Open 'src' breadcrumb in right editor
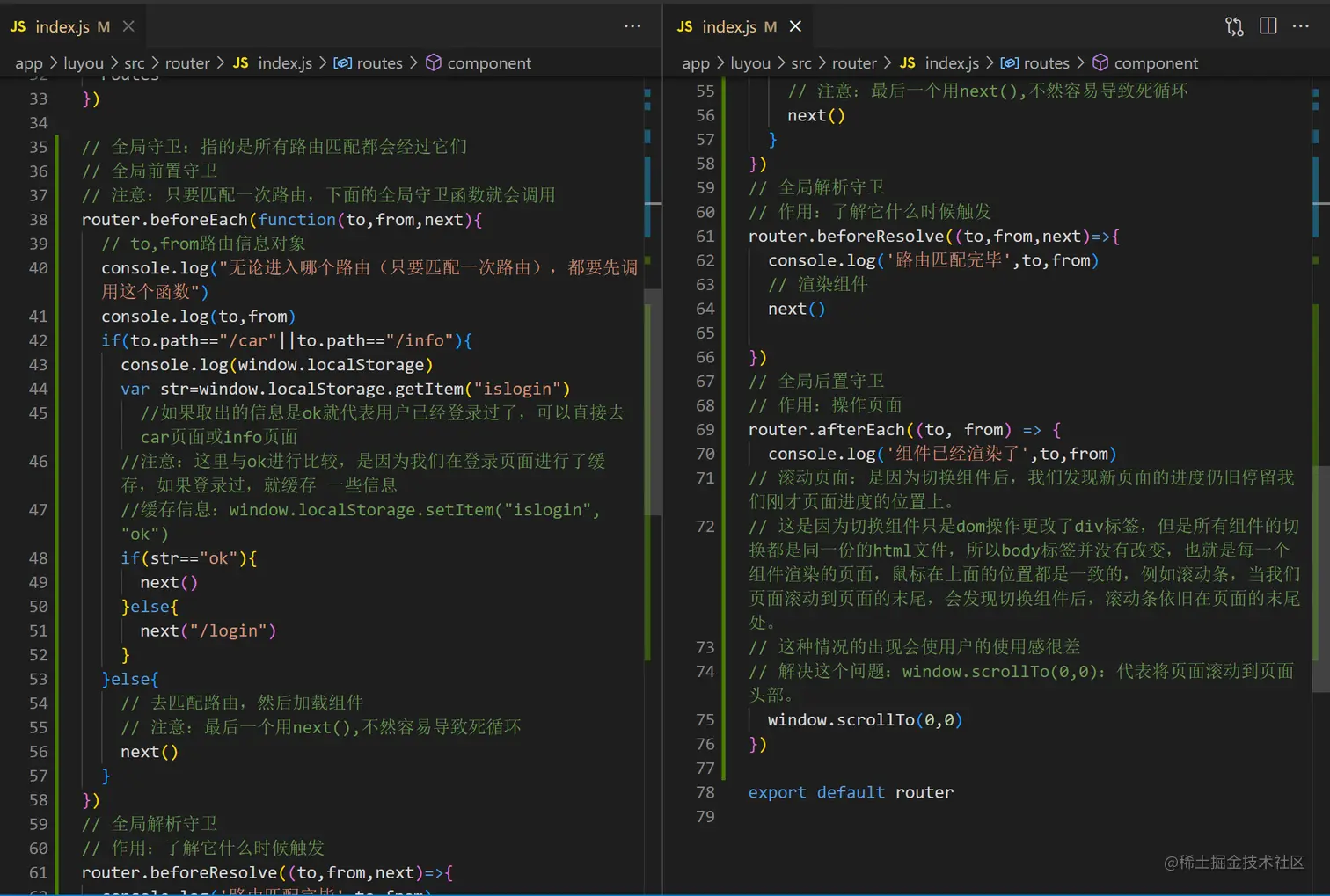This screenshot has height=896, width=1330. pyautogui.click(x=801, y=63)
